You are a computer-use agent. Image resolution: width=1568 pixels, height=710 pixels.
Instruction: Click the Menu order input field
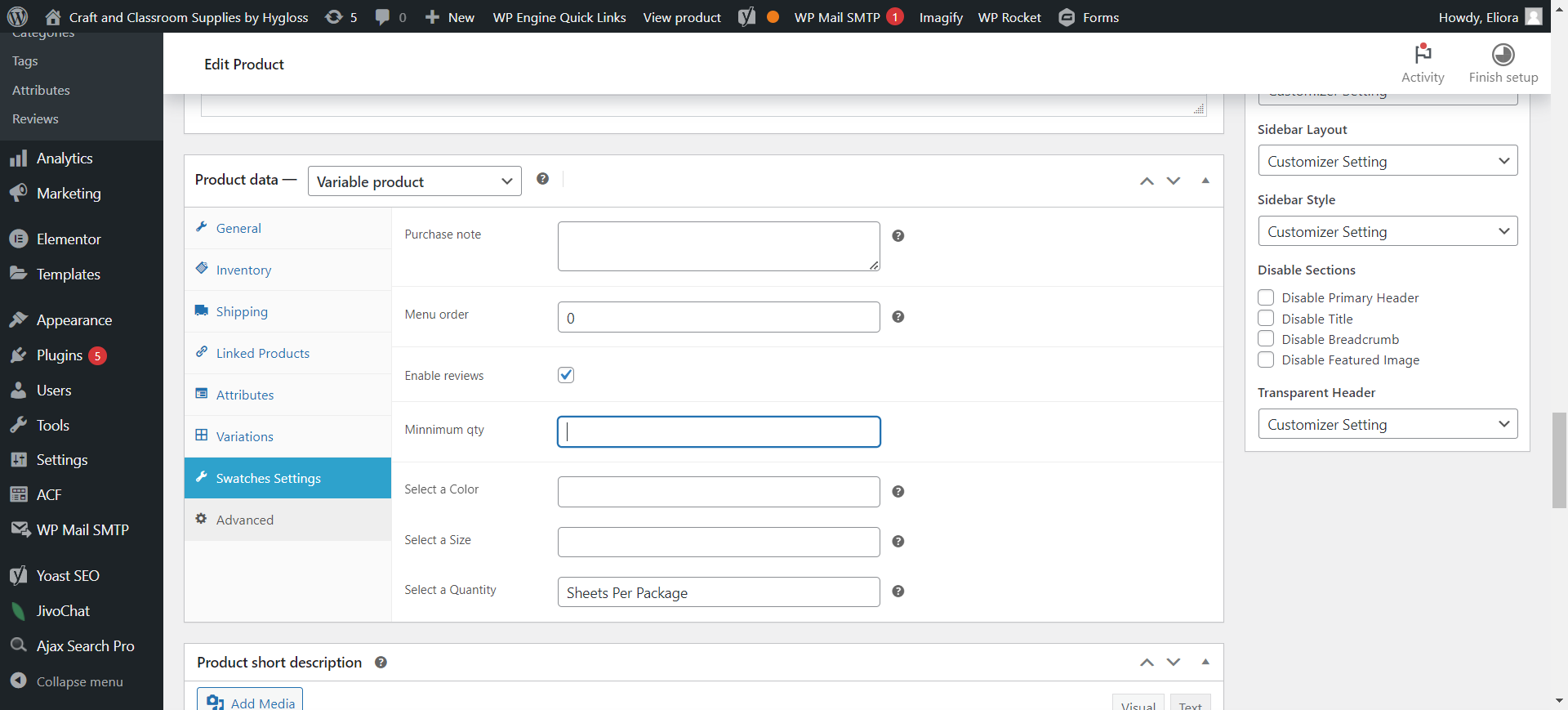pyautogui.click(x=719, y=317)
